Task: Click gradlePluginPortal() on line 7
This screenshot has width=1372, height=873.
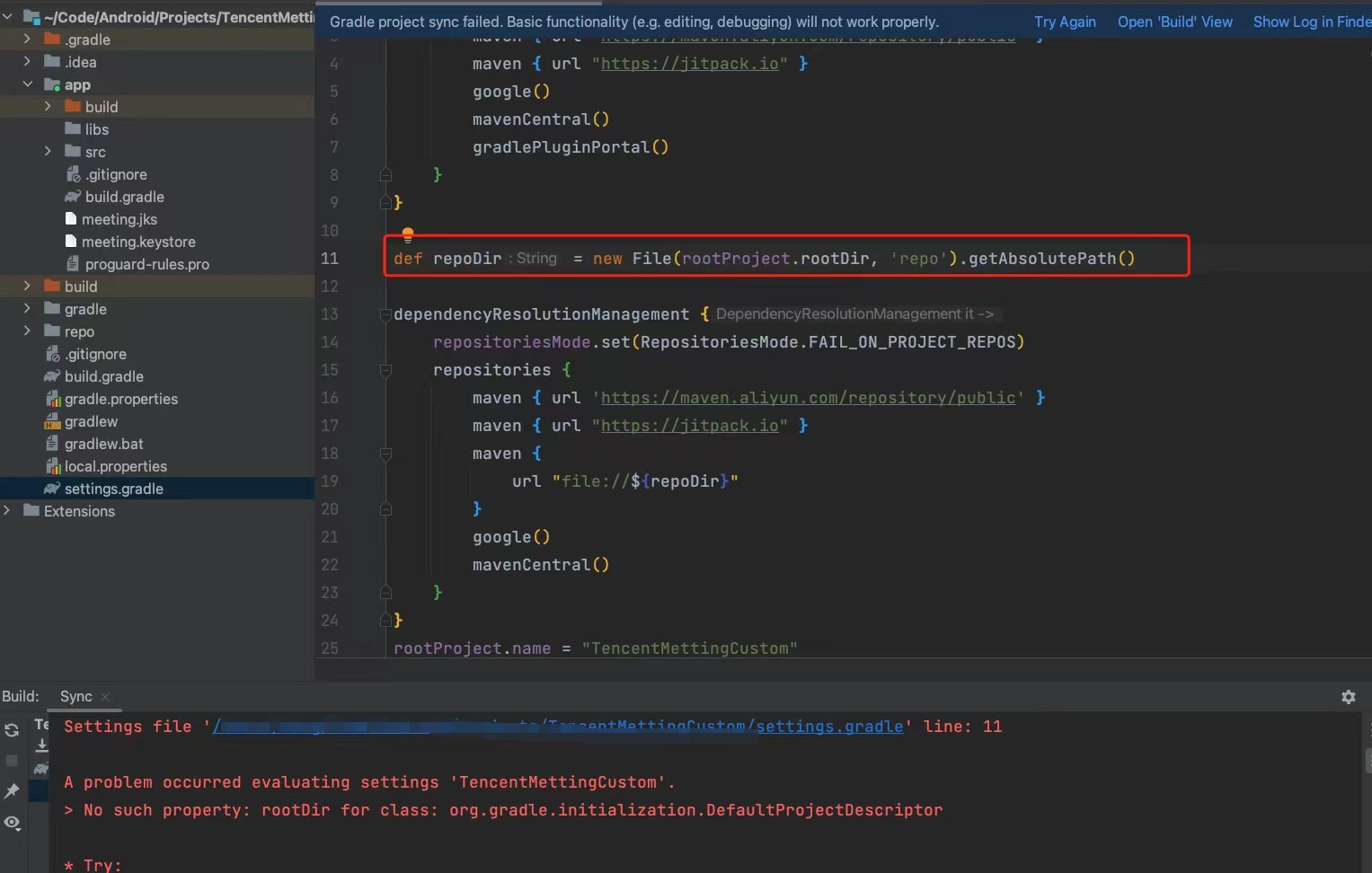Action: (x=571, y=147)
